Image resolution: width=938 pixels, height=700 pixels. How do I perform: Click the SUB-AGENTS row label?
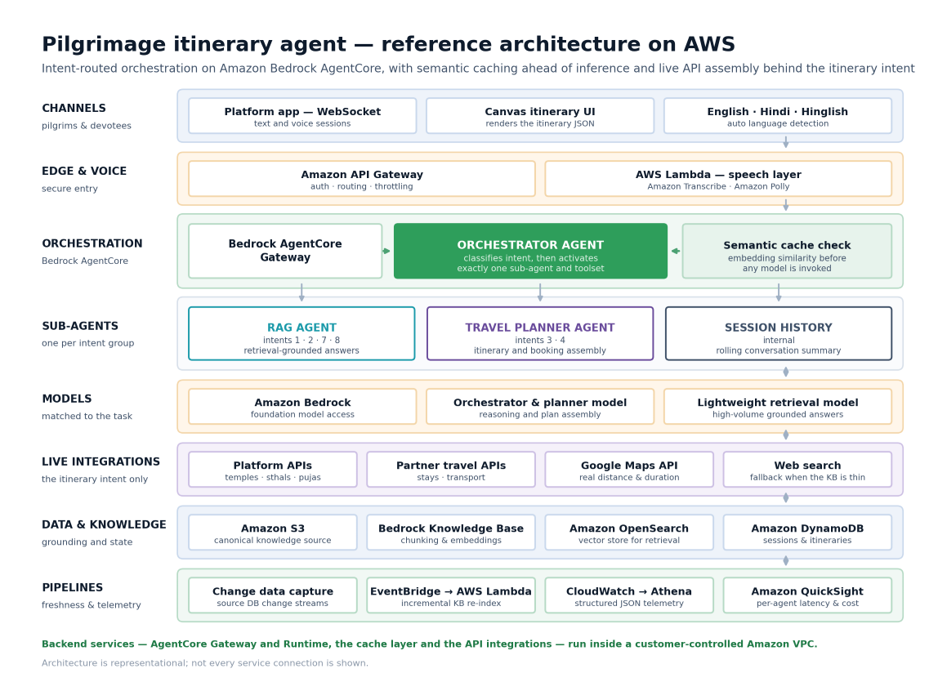pyautogui.click(x=80, y=326)
